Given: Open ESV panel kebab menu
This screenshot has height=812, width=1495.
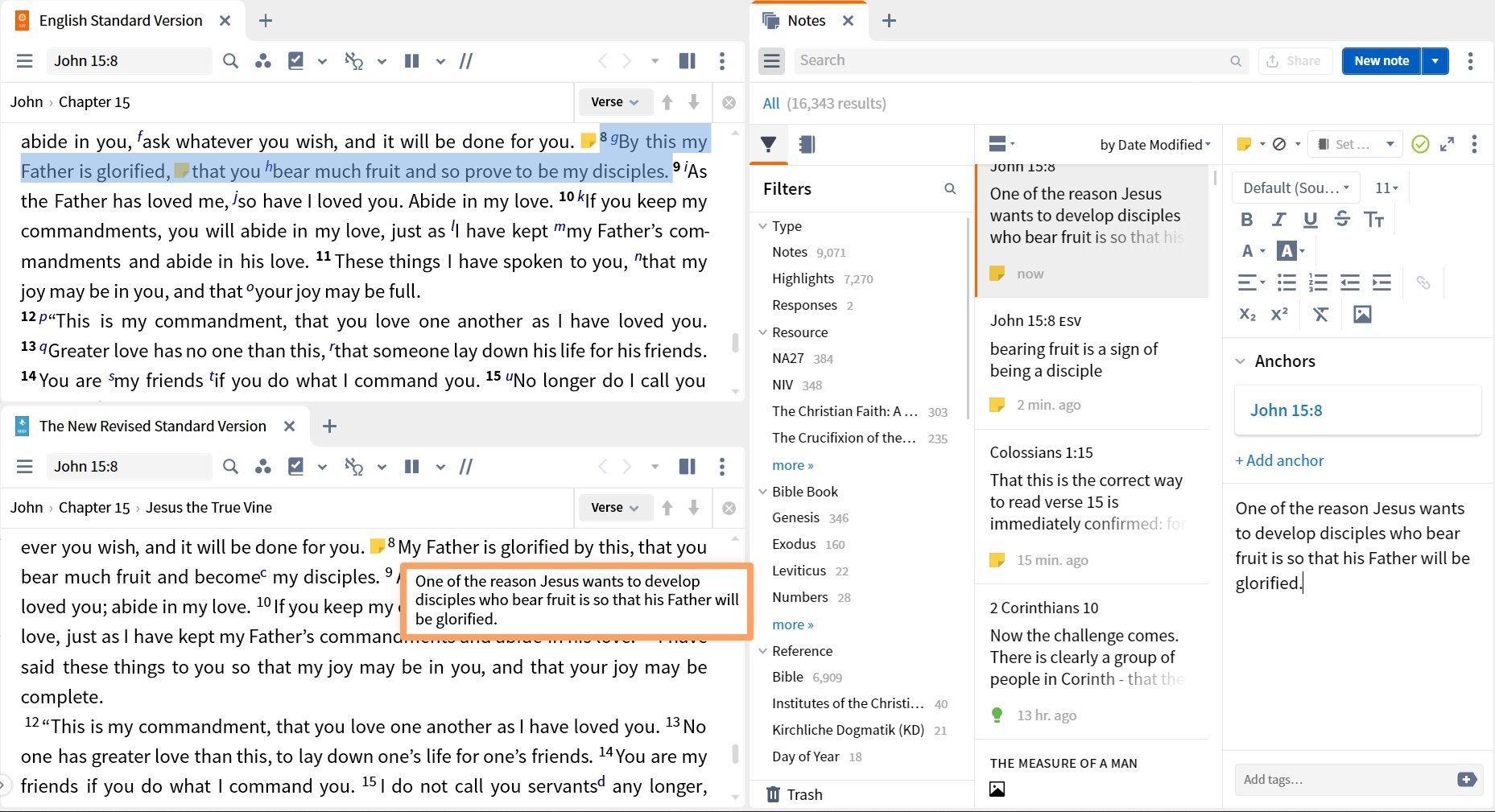Looking at the screenshot, I should 722,61.
